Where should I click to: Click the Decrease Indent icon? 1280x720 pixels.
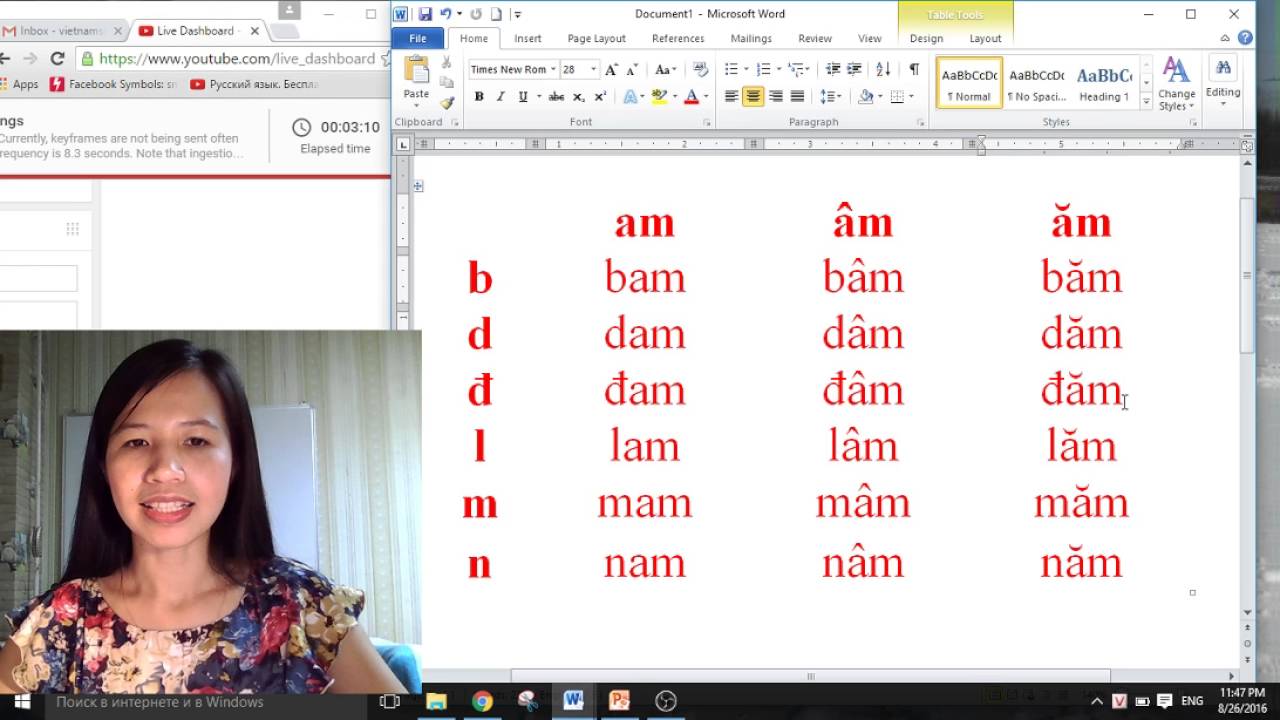pos(832,69)
